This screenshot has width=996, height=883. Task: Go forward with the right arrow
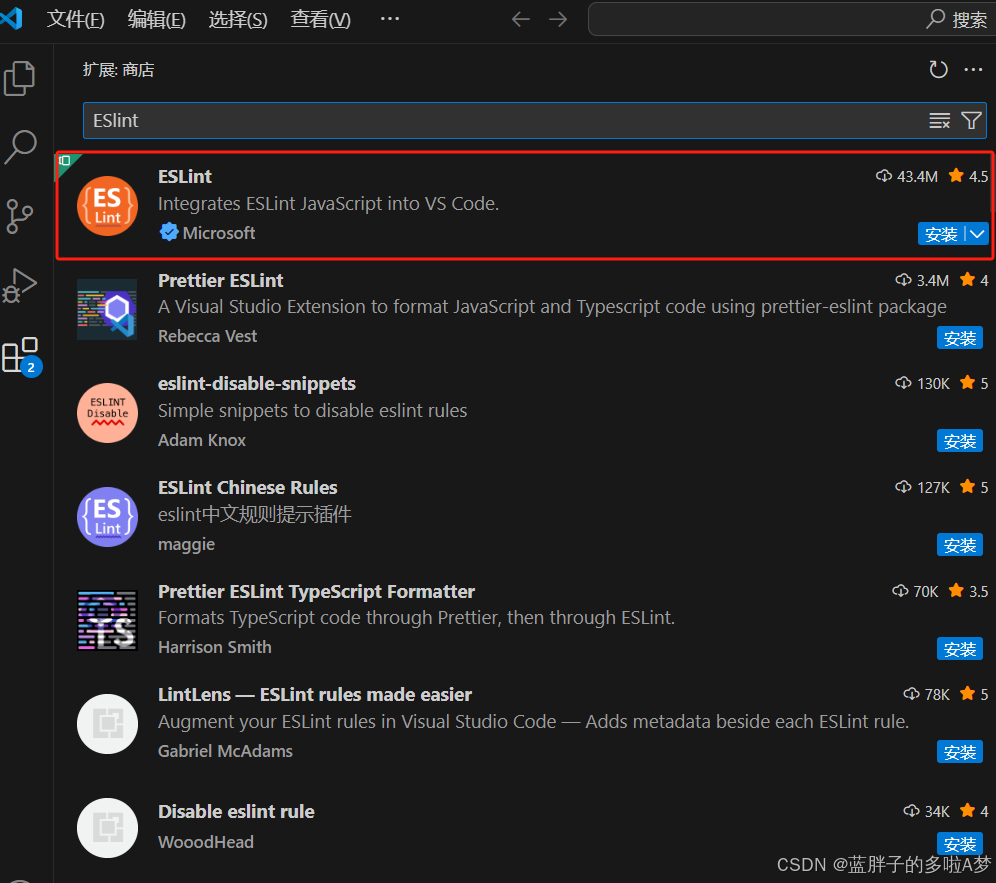point(558,19)
